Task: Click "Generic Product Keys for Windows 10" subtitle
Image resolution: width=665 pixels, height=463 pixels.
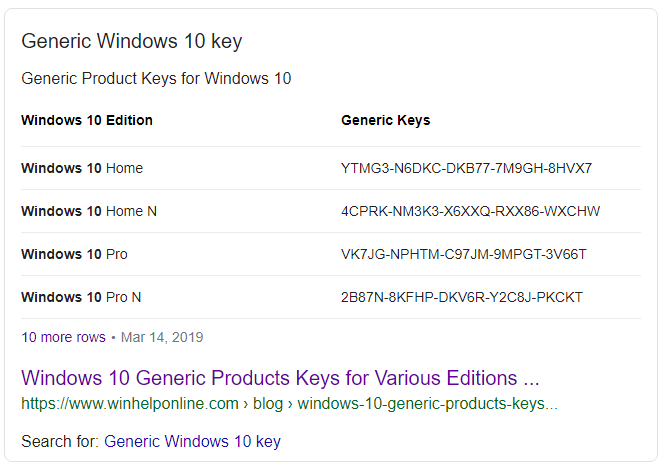Action: click(156, 78)
